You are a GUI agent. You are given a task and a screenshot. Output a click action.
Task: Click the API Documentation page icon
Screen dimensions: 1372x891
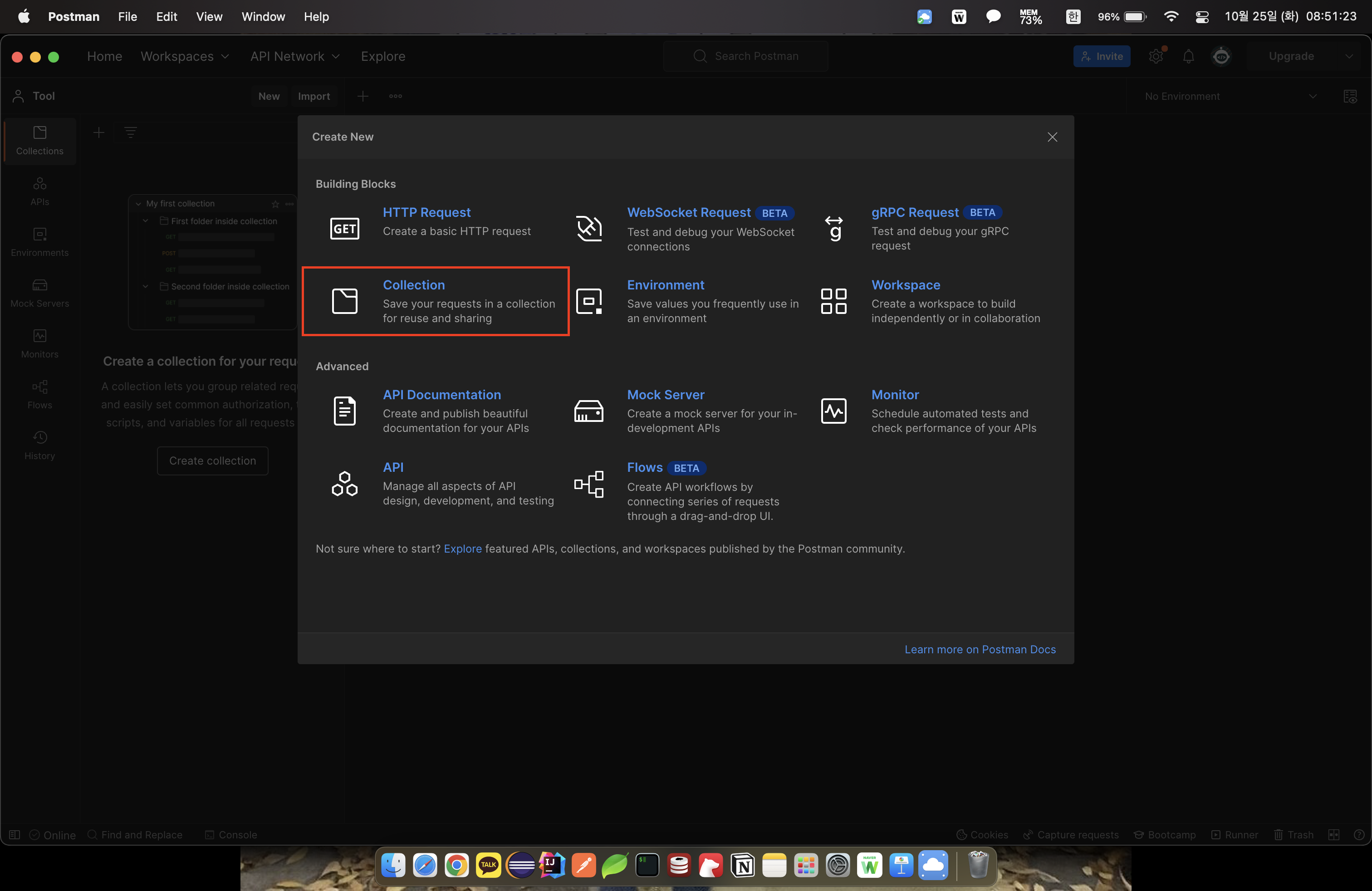pyautogui.click(x=344, y=411)
